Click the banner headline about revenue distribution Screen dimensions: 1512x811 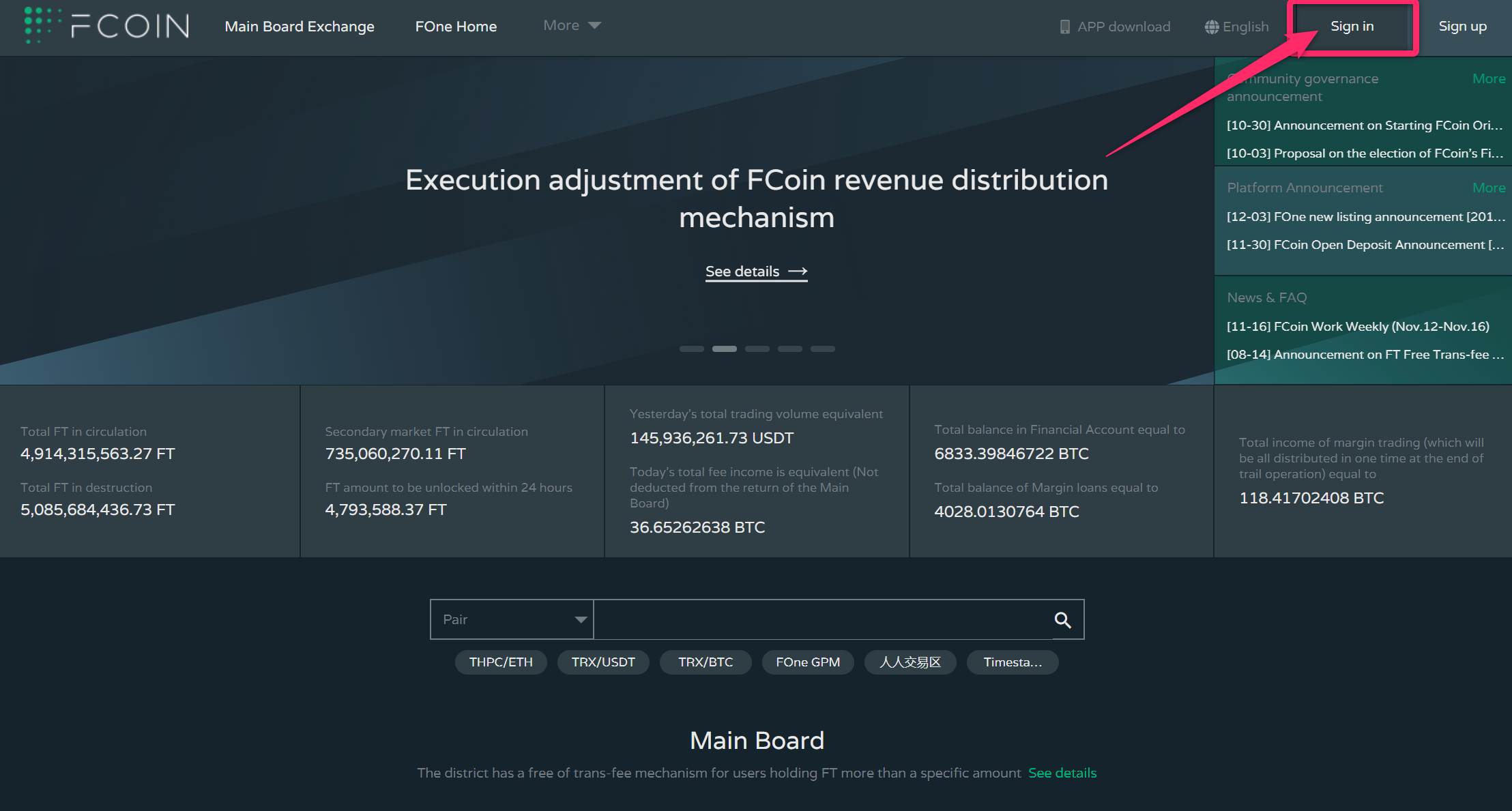pyautogui.click(x=757, y=198)
